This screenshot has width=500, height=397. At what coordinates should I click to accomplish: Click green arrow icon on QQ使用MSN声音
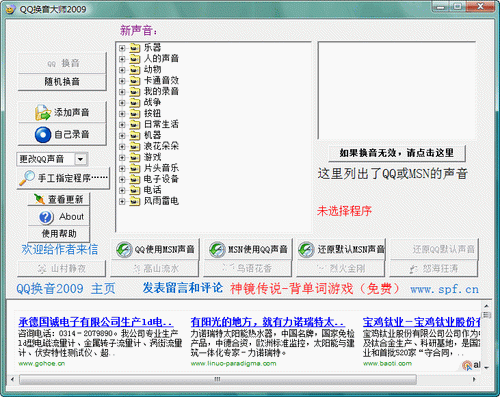[x=124, y=250]
